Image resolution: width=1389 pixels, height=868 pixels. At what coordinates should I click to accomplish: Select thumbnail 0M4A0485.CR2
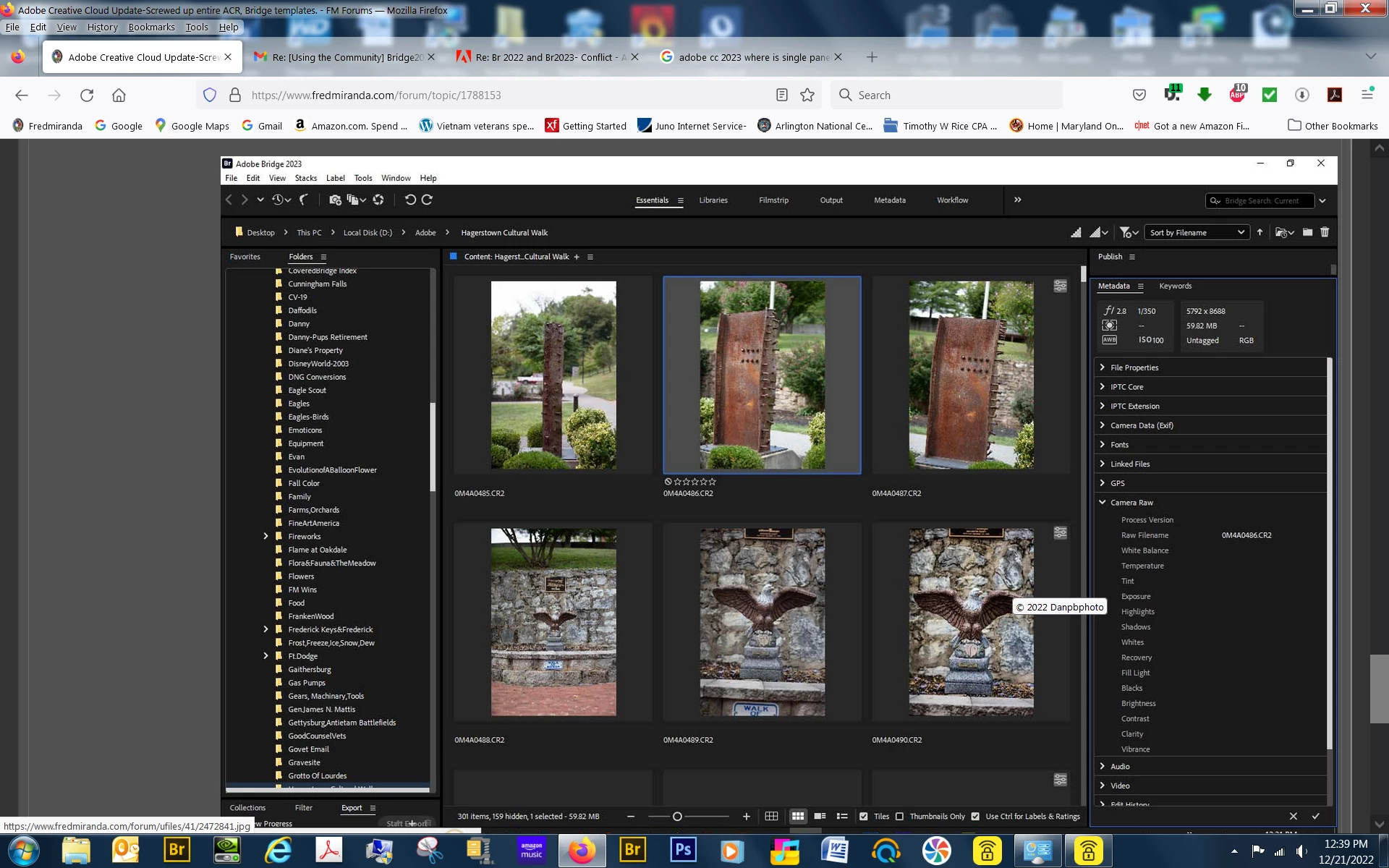553,375
